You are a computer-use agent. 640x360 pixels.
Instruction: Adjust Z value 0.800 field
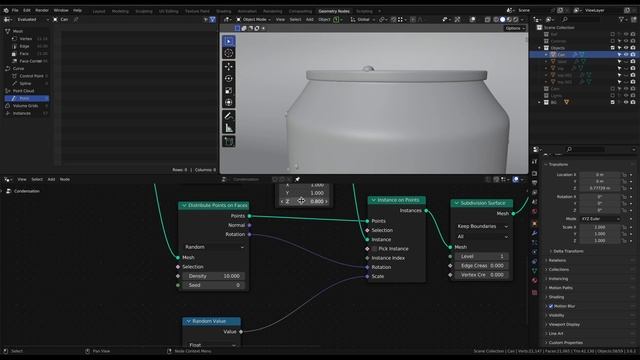click(304, 201)
